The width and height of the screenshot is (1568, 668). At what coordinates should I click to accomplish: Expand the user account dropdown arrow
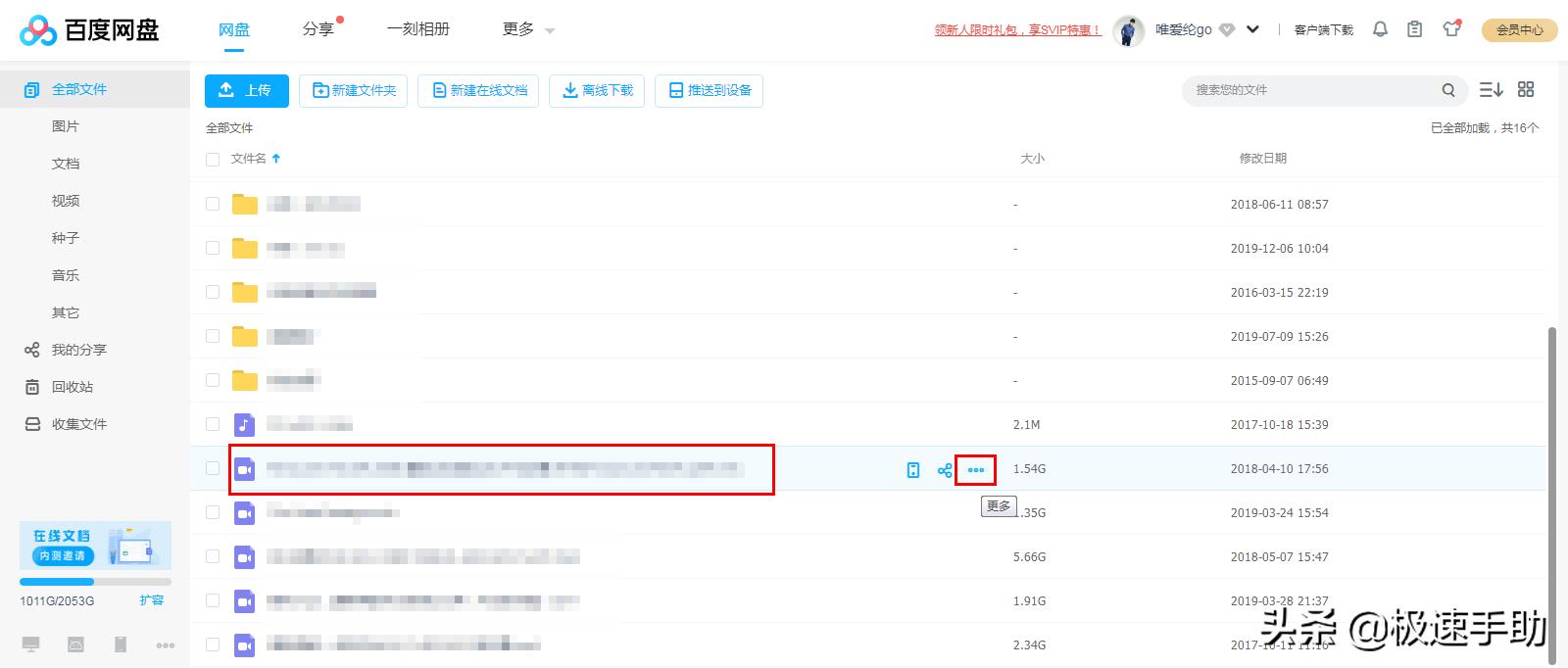1252,29
